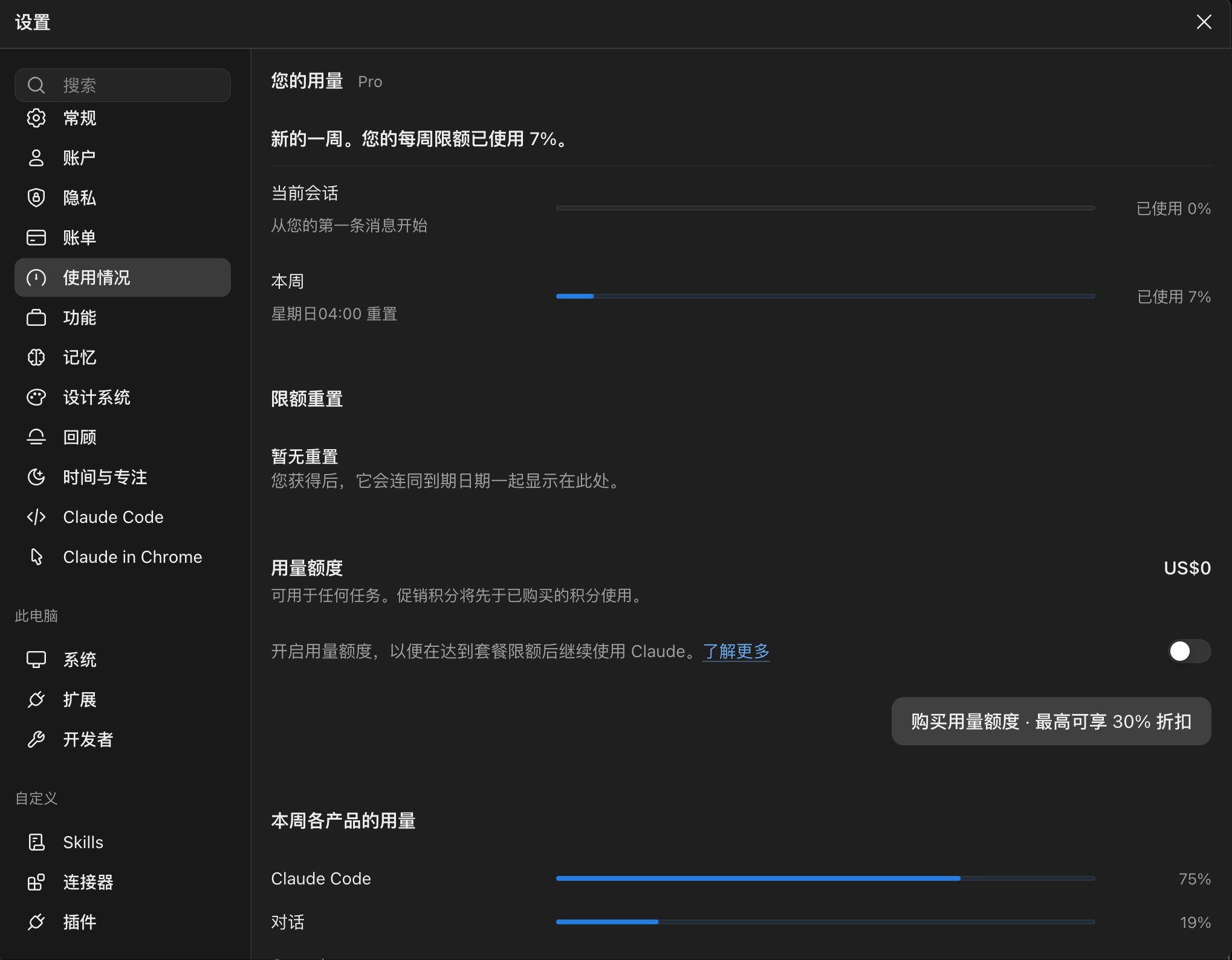The height and width of the screenshot is (960, 1232).
Task: Click the 暂无重置 heading
Action: (x=305, y=456)
